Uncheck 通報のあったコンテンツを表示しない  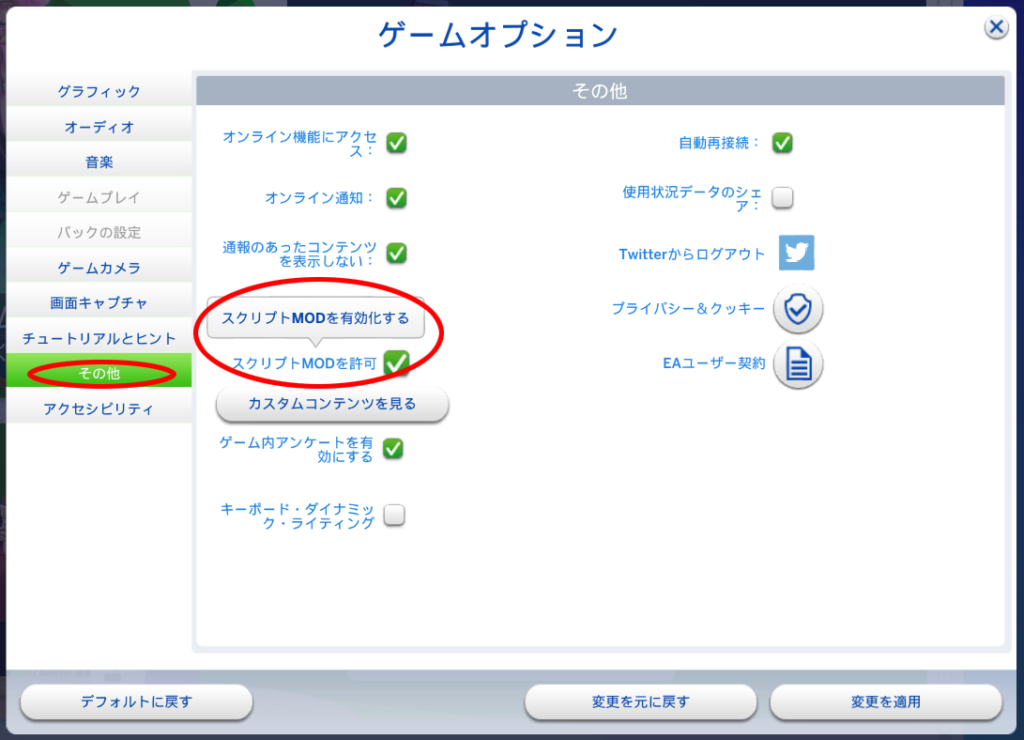point(394,254)
